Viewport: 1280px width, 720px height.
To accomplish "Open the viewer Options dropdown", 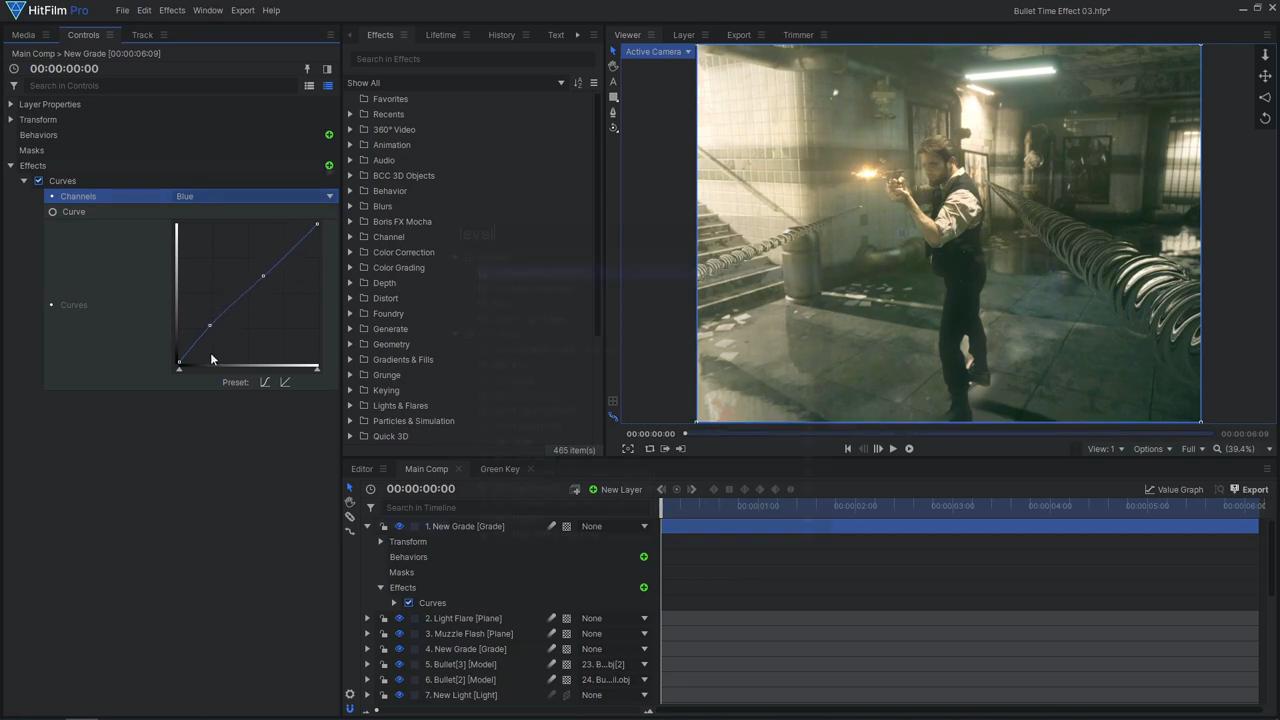I will pos(1152,449).
